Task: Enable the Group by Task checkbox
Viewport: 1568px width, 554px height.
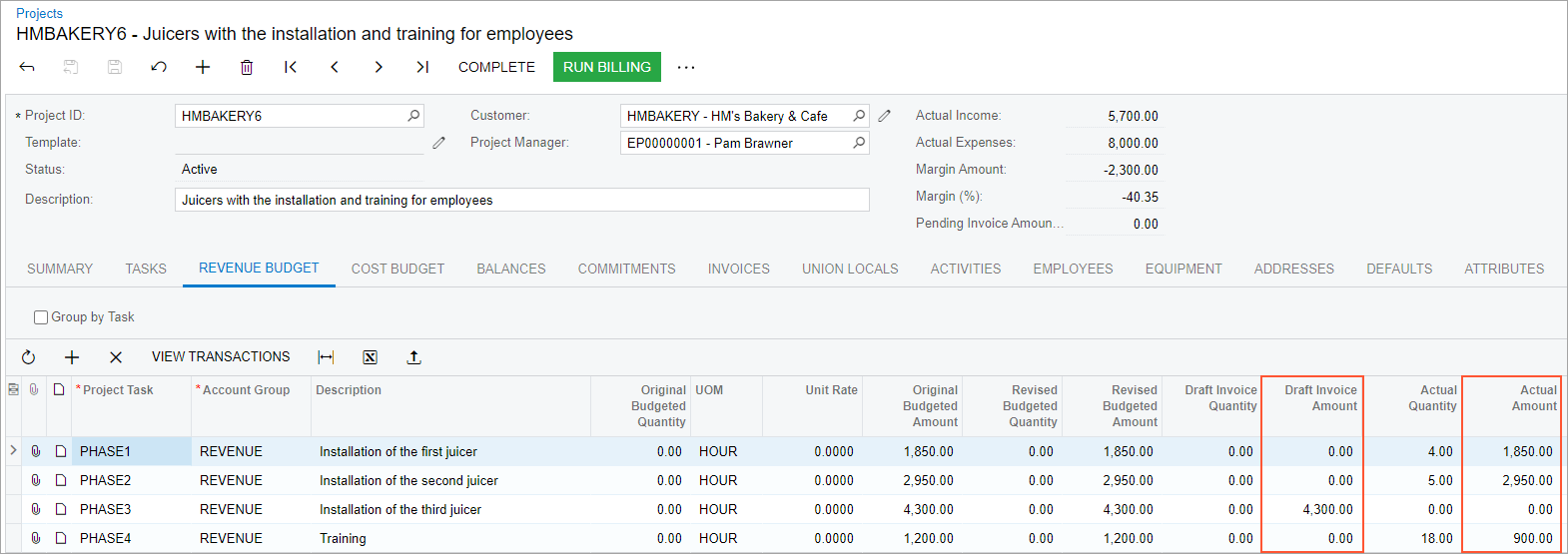Action: pos(41,317)
